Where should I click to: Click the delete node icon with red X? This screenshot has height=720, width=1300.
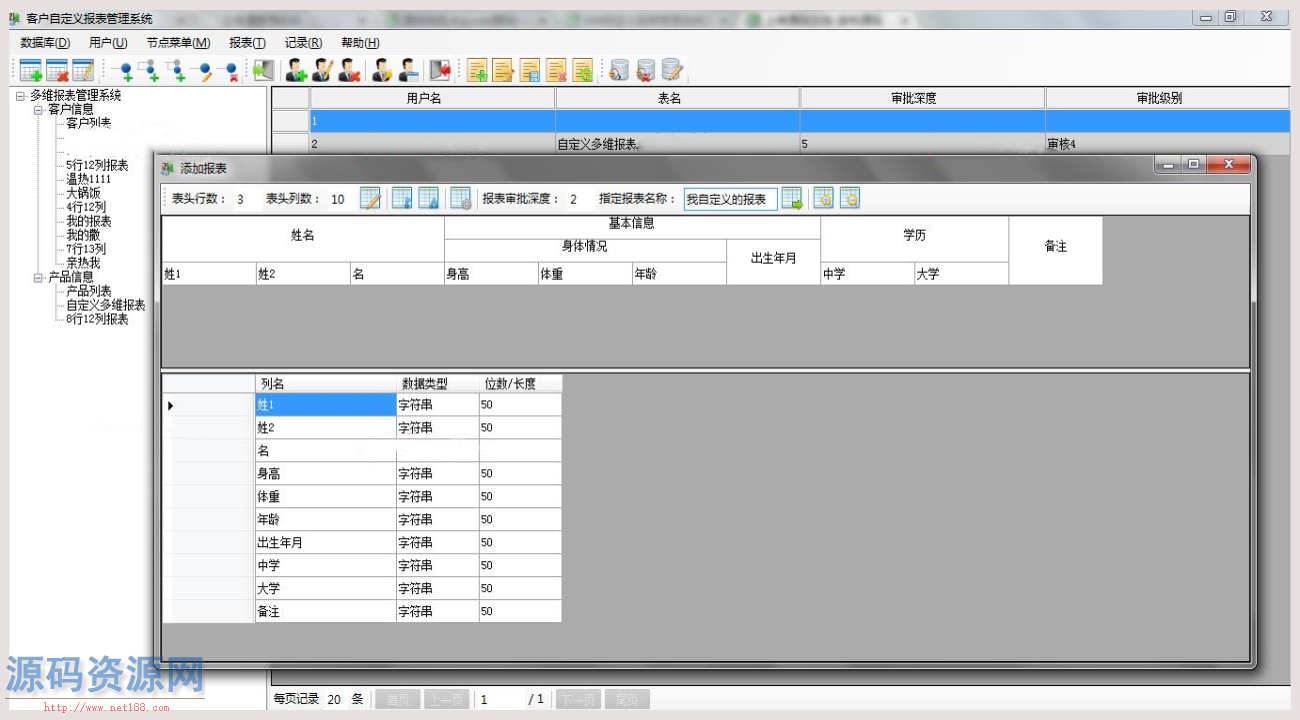click(229, 70)
